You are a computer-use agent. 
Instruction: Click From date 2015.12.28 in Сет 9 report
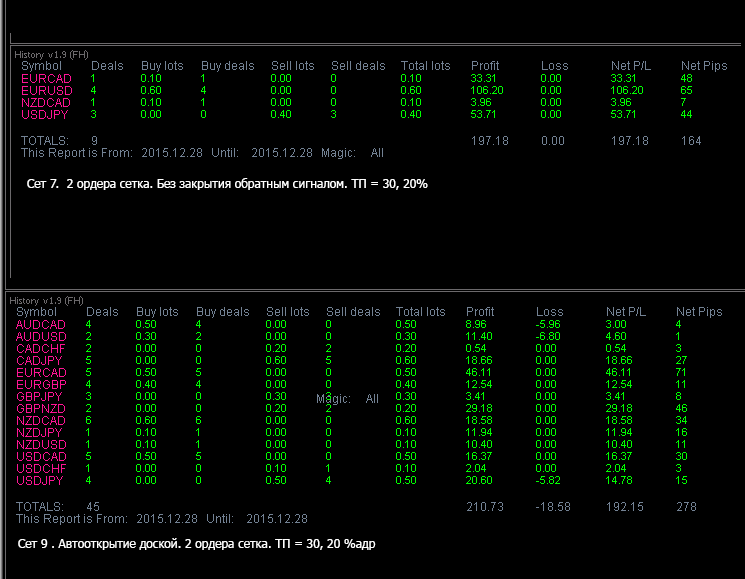pos(167,519)
